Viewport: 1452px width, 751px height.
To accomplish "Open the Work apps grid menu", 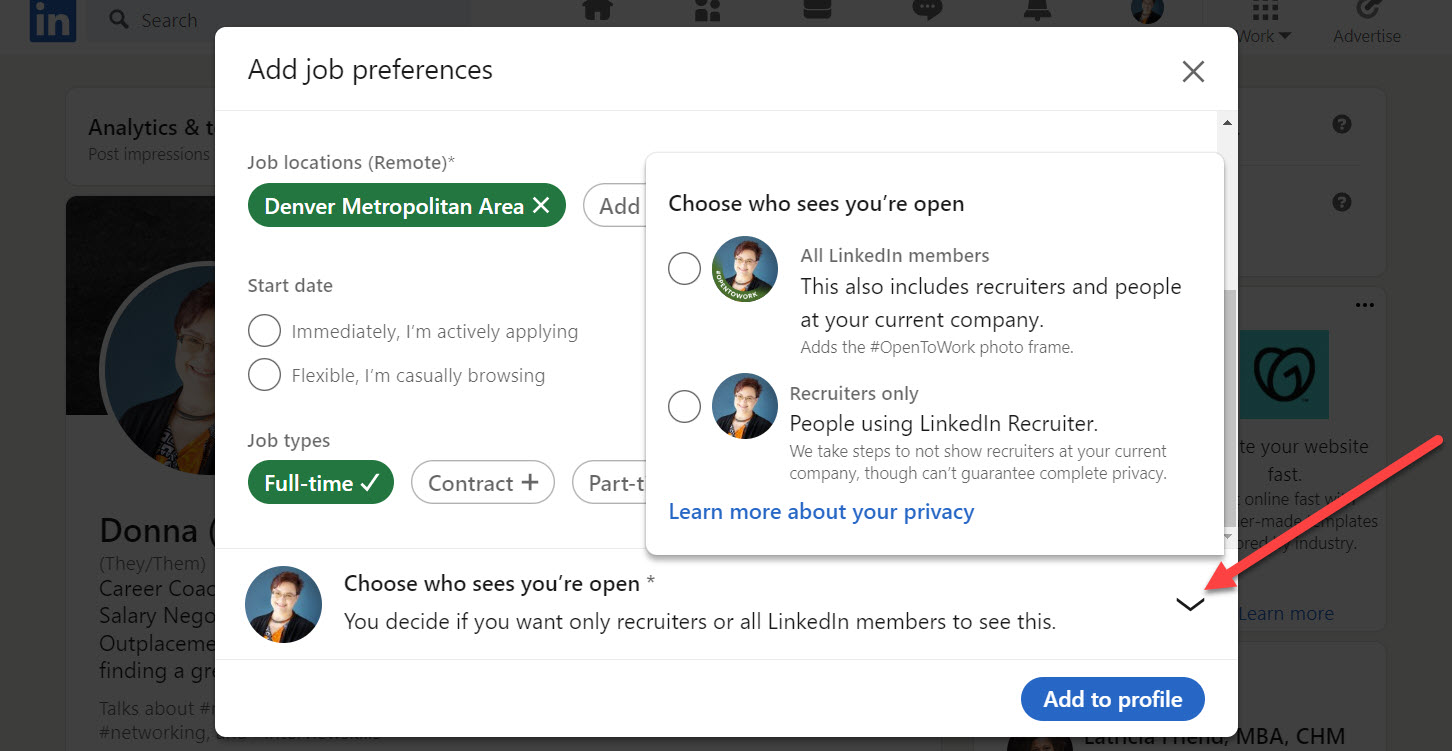I will tap(1265, 14).
